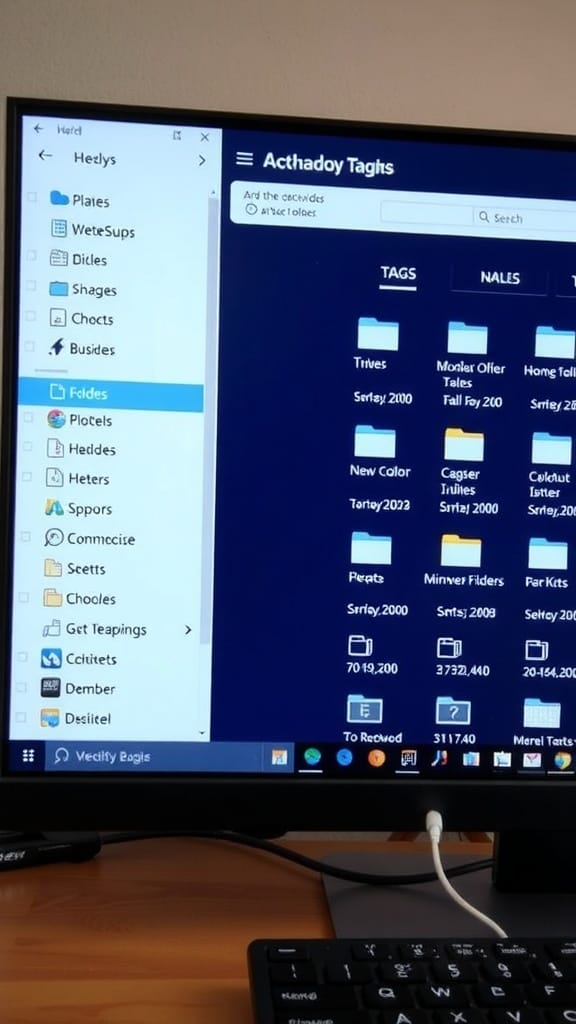Click the pin icon next to the sidebar close X

click(176, 135)
